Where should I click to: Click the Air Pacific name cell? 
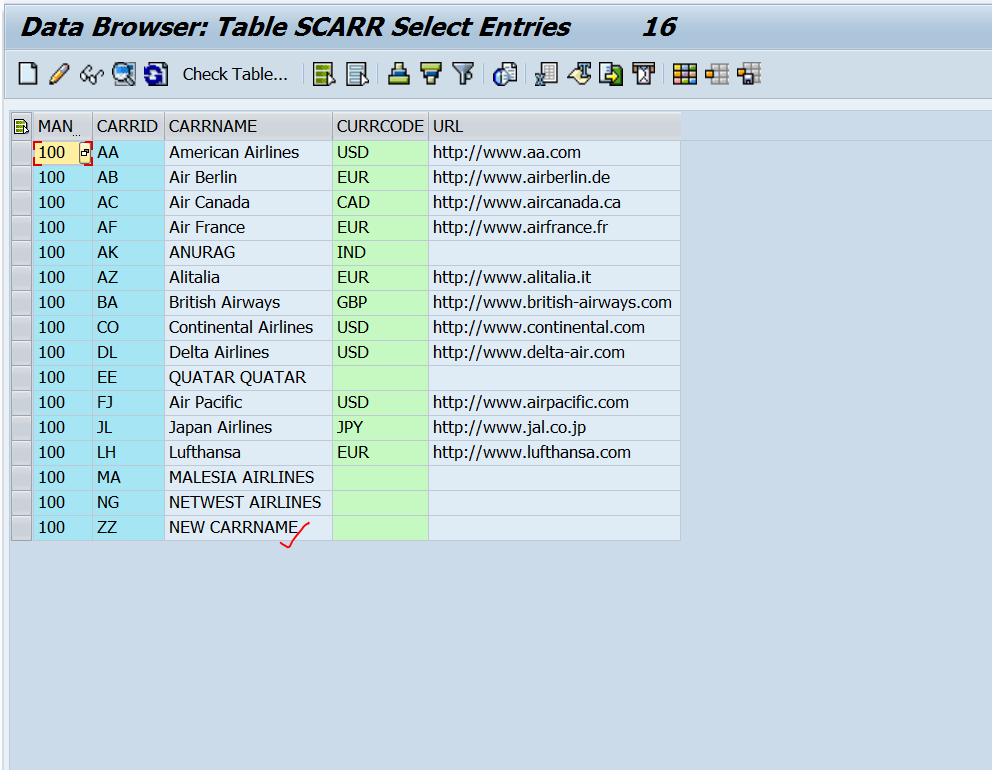point(249,402)
